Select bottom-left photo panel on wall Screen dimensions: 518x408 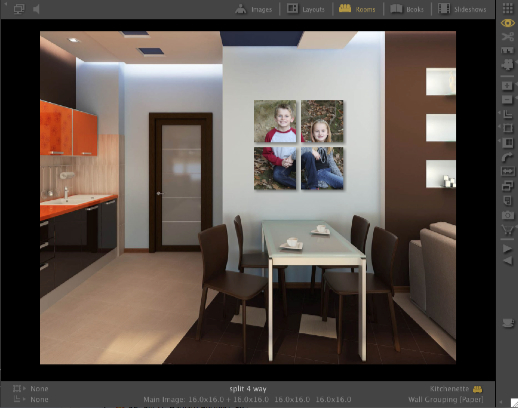(275, 168)
